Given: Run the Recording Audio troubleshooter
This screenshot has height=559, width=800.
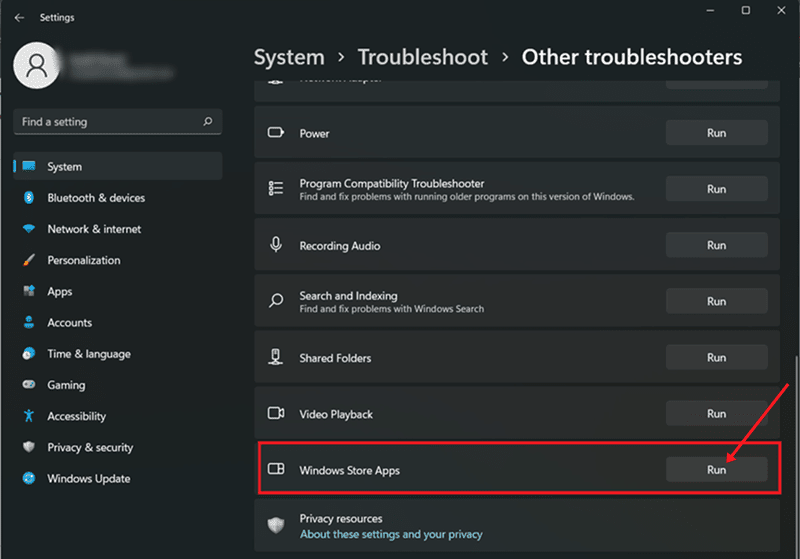Looking at the screenshot, I should (x=716, y=245).
